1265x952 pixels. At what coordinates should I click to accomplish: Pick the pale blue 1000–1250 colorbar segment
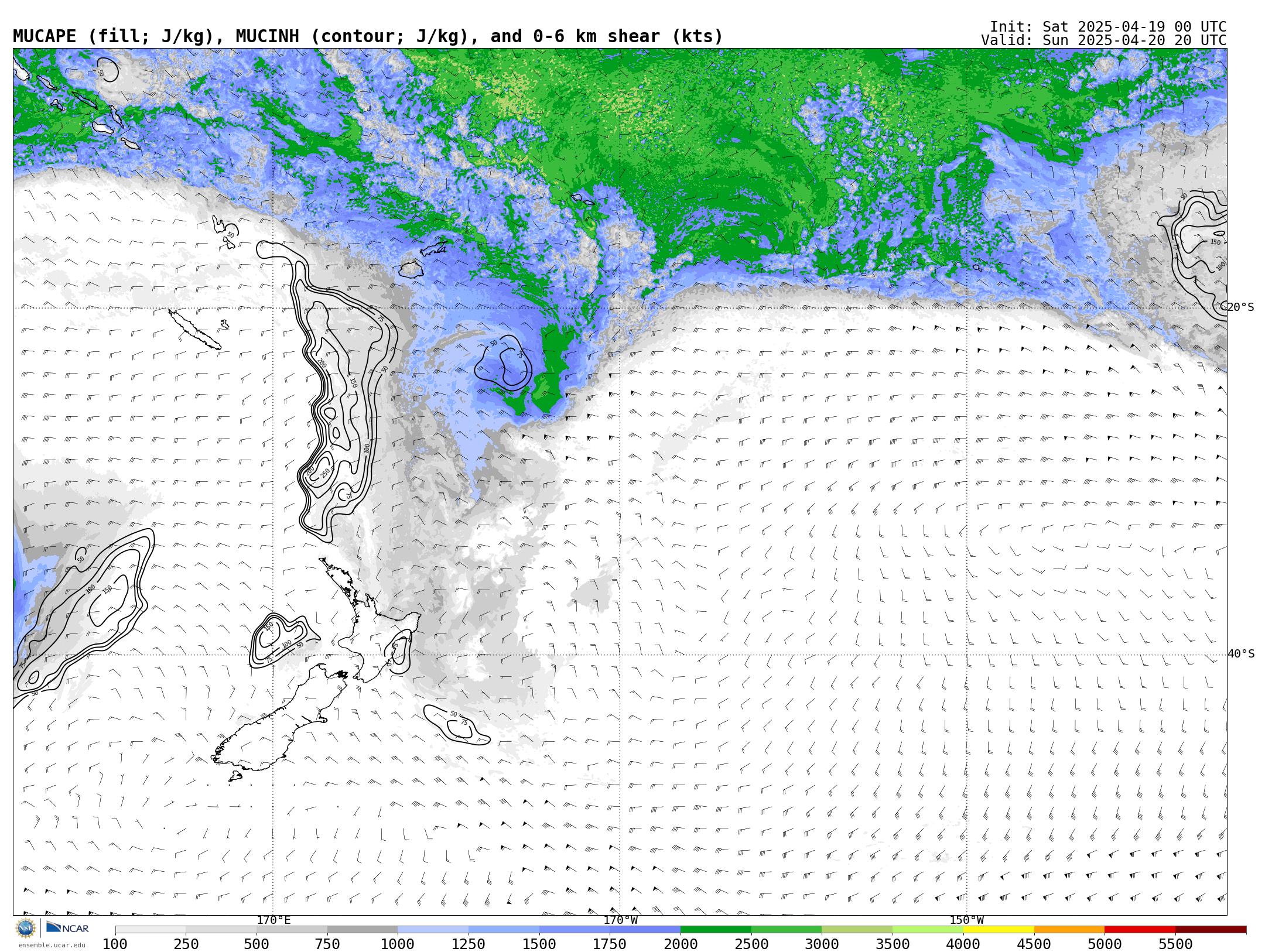coord(433,930)
